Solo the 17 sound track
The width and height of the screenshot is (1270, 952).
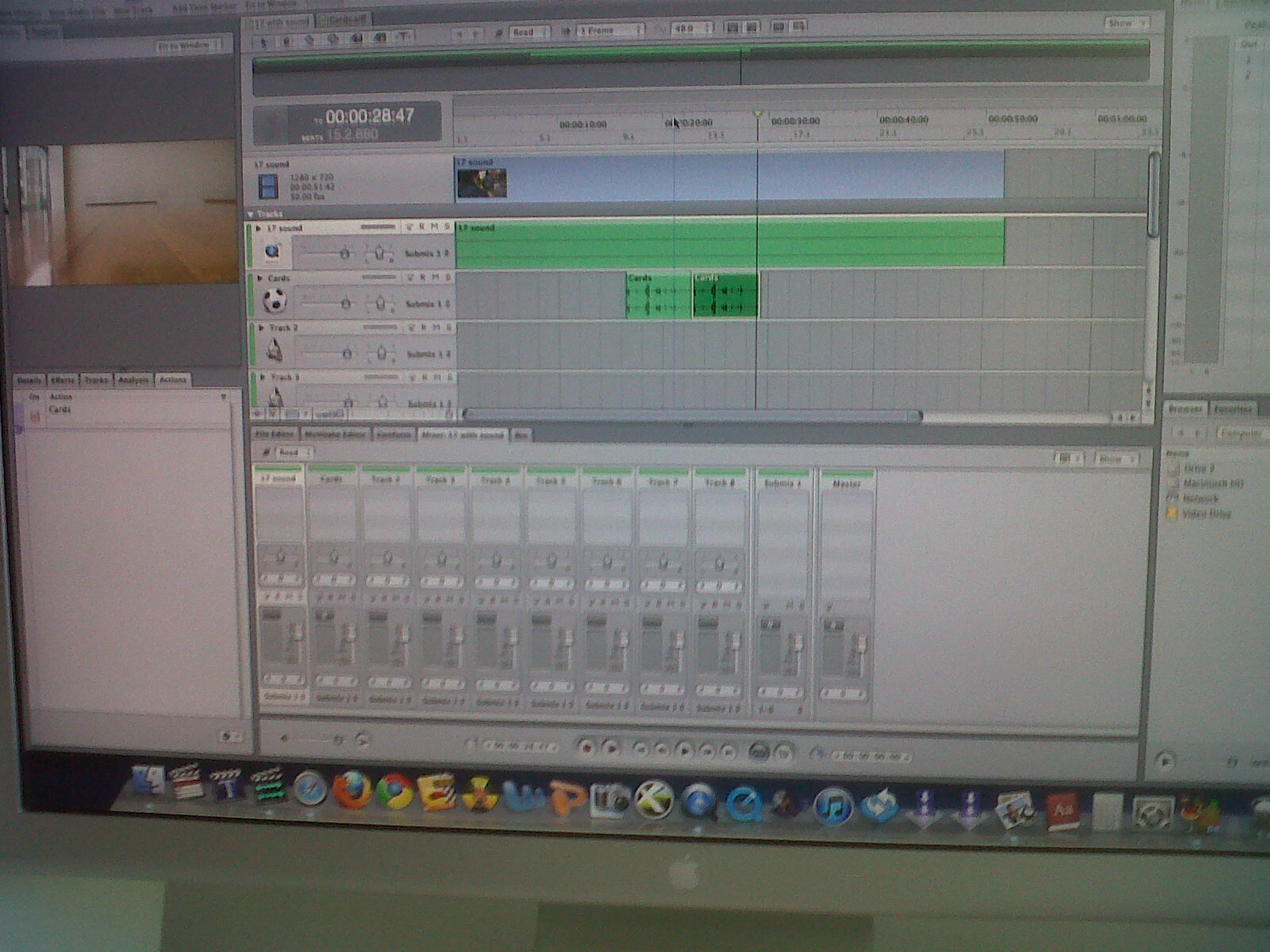point(446,227)
